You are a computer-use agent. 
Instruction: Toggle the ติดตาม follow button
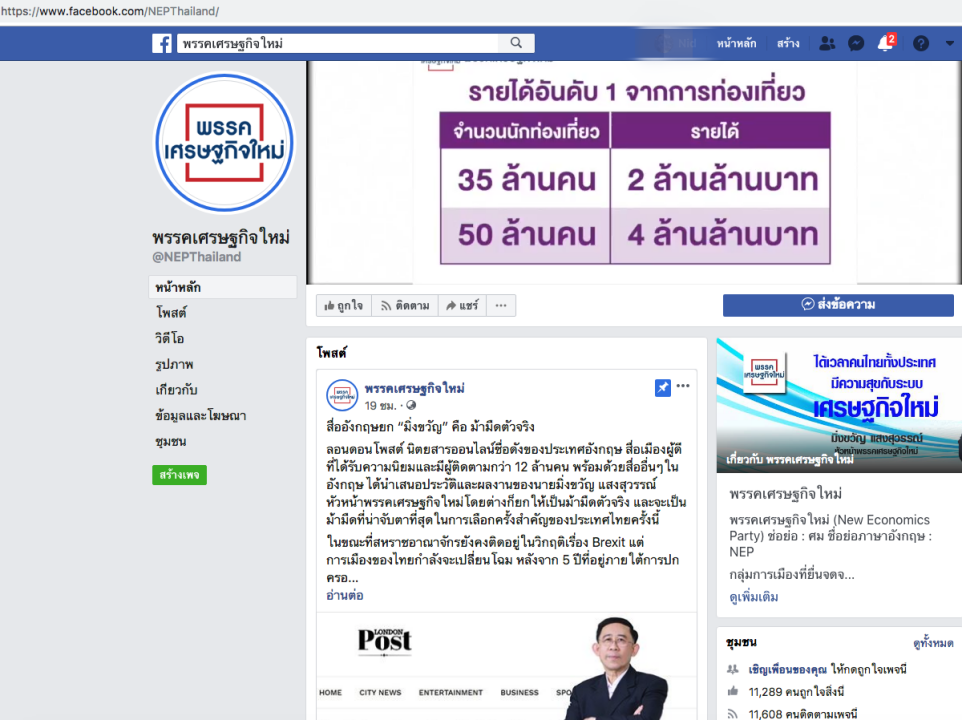(405, 305)
